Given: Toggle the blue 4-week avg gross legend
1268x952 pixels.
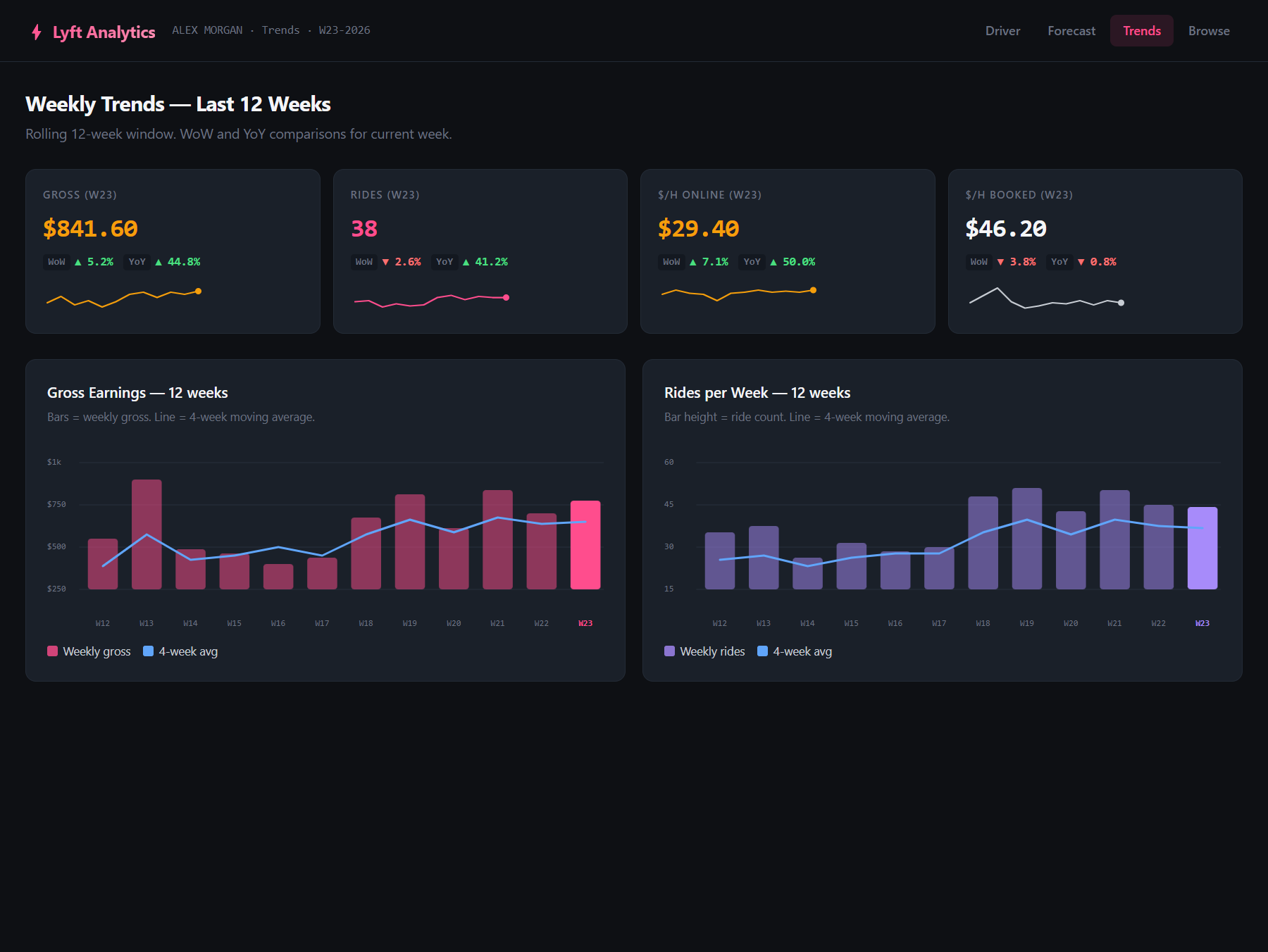Looking at the screenshot, I should coord(148,651).
